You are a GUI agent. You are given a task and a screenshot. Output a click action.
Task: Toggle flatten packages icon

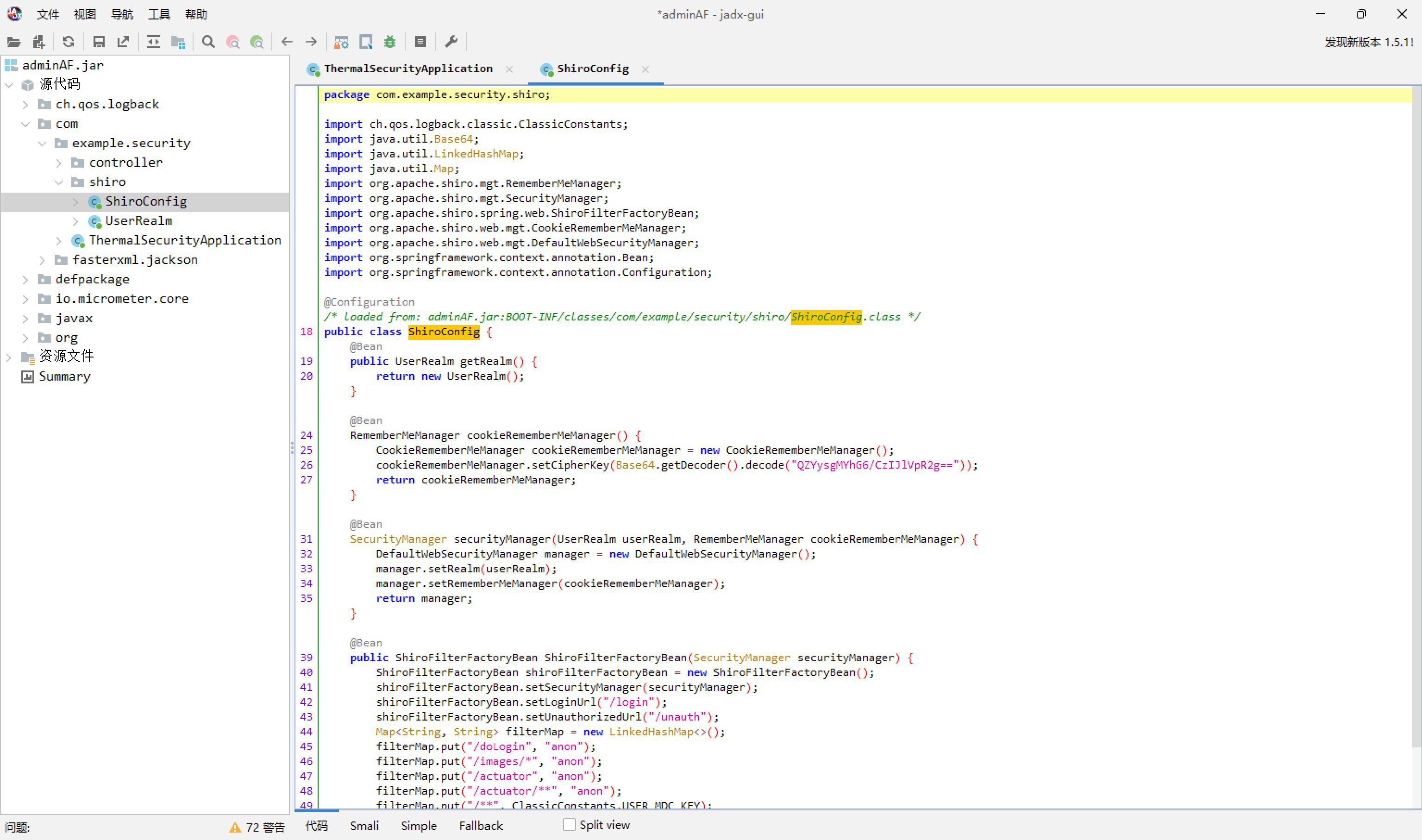click(178, 42)
